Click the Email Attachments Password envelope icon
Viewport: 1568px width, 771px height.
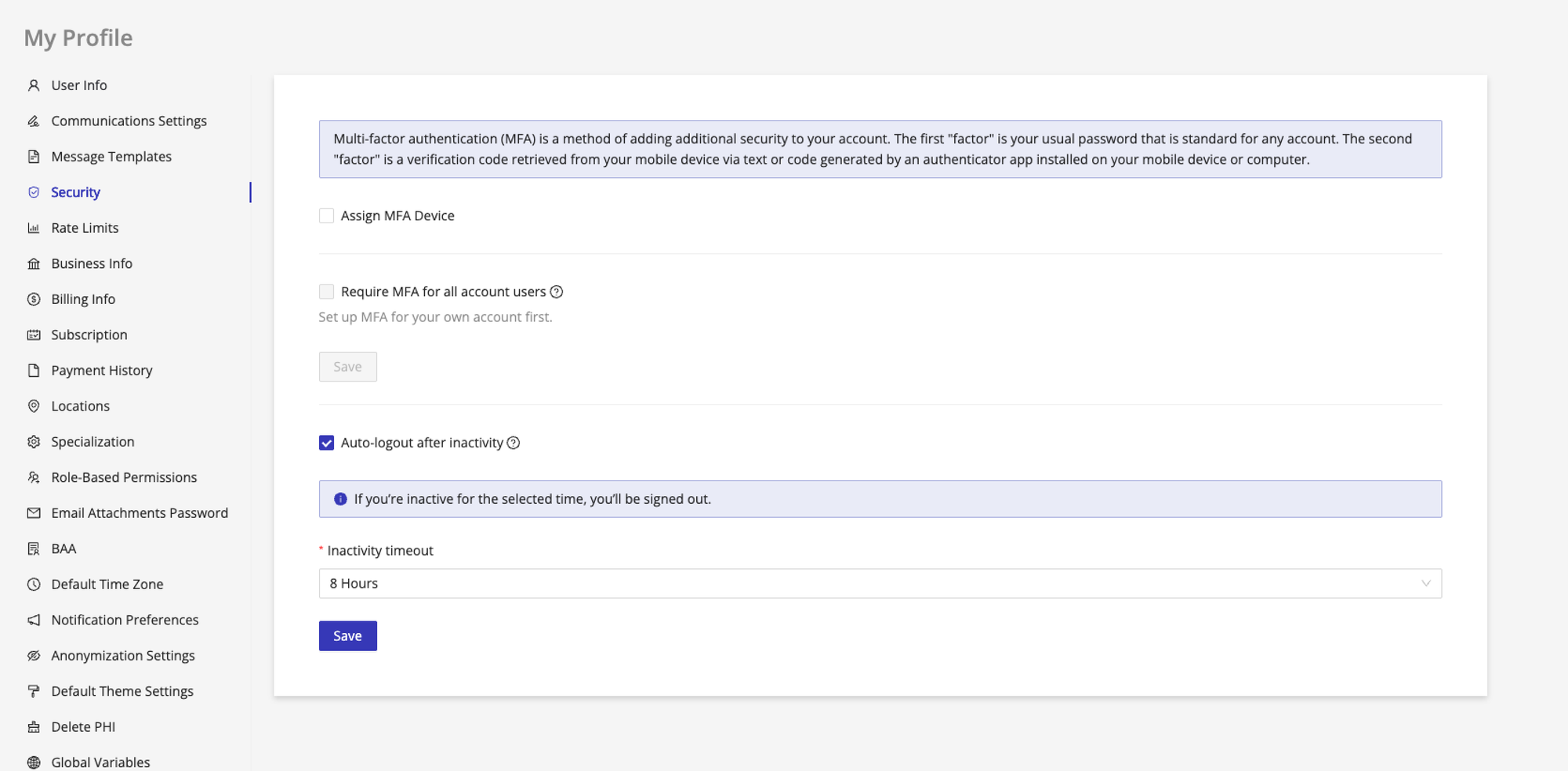(34, 513)
